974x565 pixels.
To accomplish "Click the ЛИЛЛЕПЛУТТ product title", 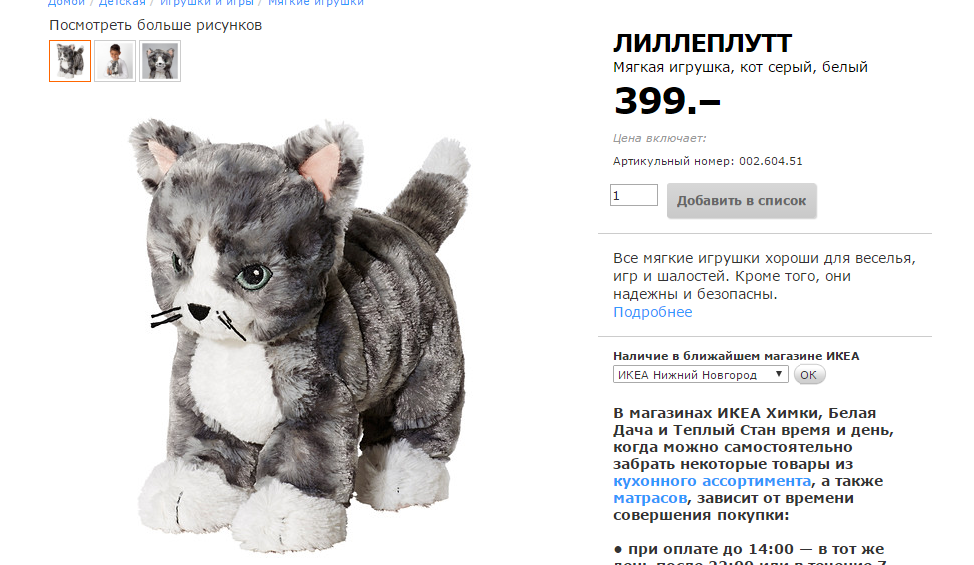I will pyautogui.click(x=703, y=43).
